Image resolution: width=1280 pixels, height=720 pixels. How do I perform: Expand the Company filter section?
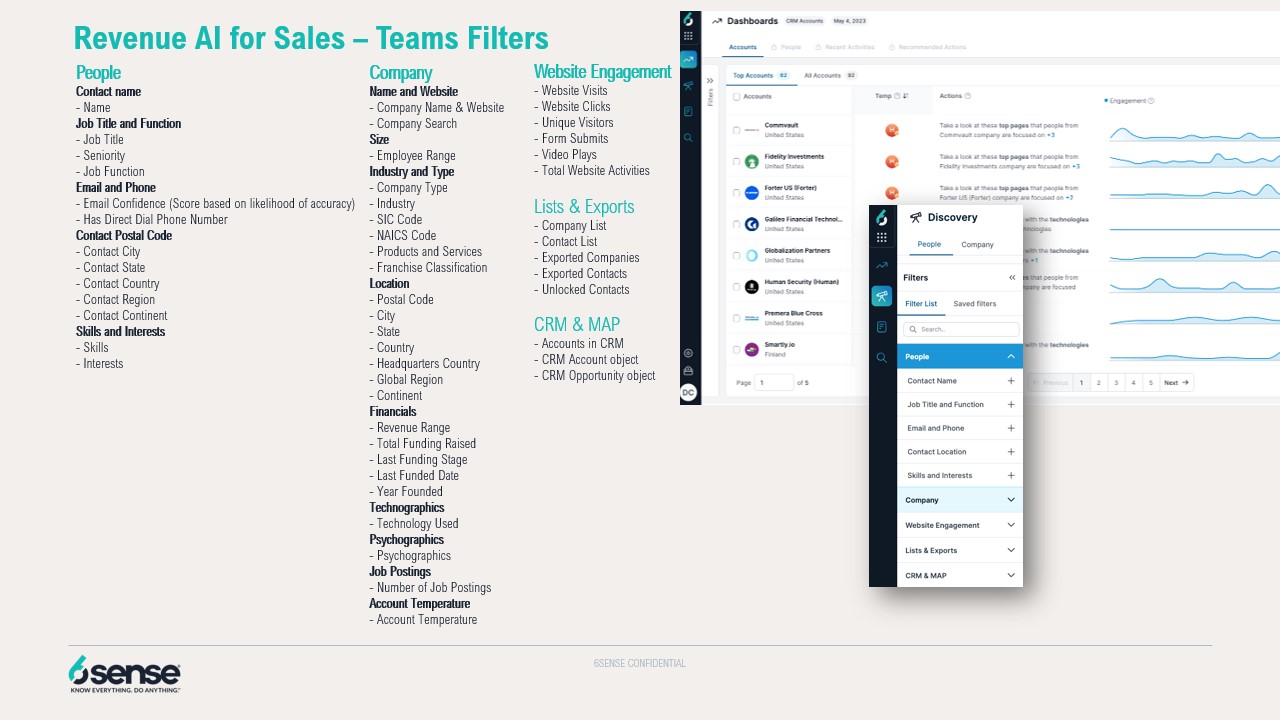[960, 500]
